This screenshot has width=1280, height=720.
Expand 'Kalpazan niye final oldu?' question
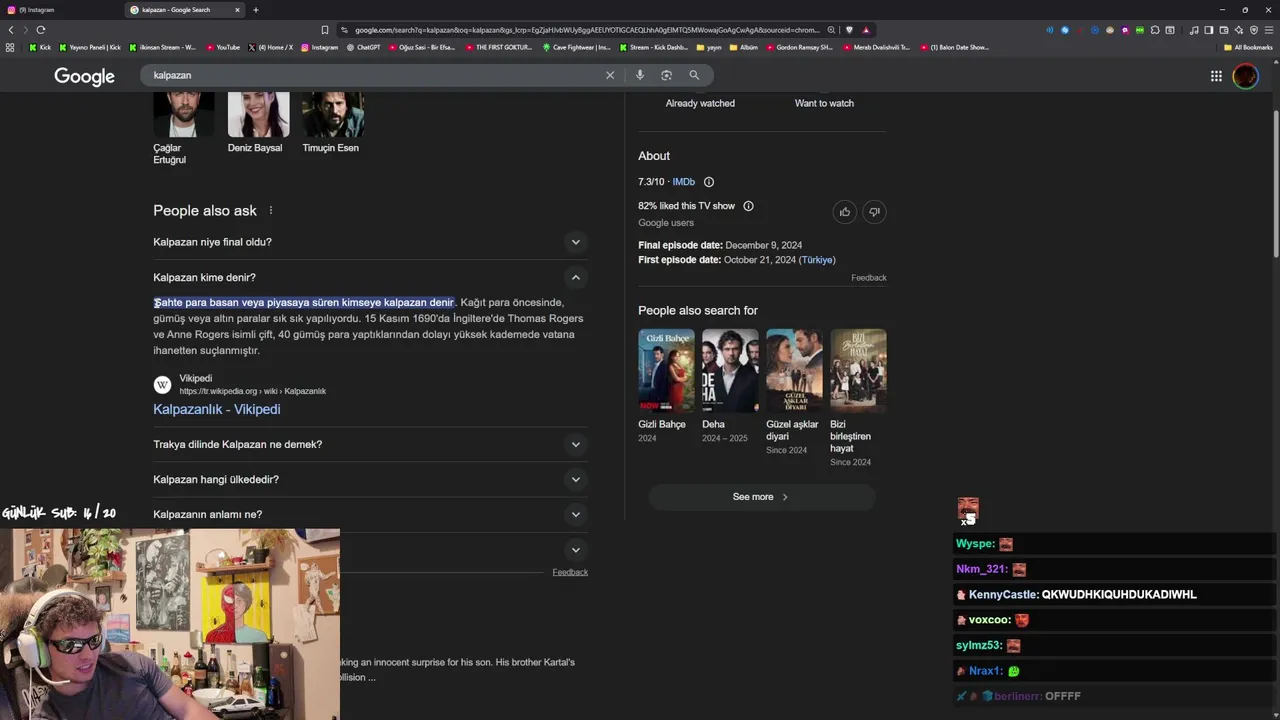tap(370, 242)
